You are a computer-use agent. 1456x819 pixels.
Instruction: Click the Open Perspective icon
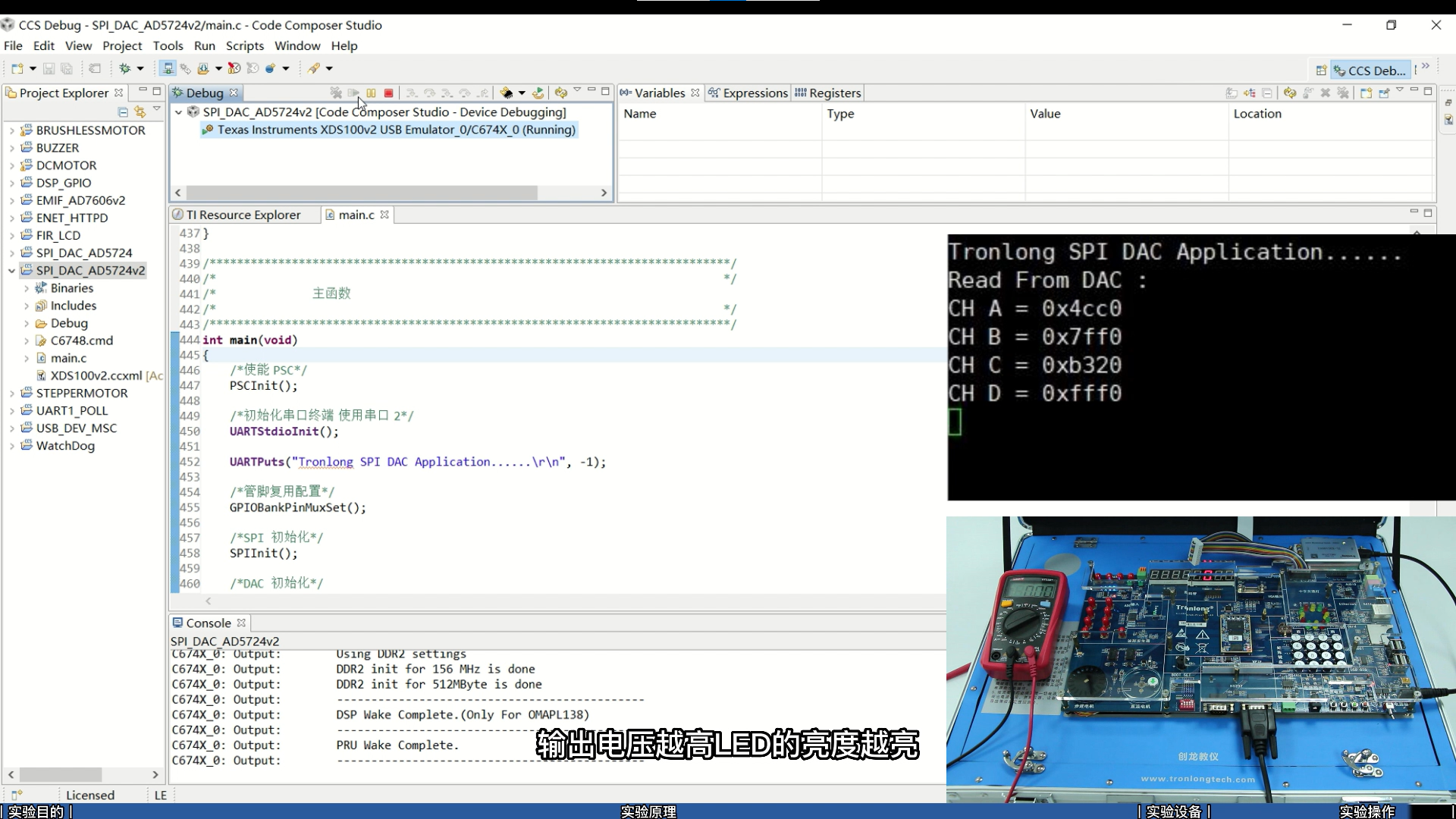pyautogui.click(x=1321, y=70)
